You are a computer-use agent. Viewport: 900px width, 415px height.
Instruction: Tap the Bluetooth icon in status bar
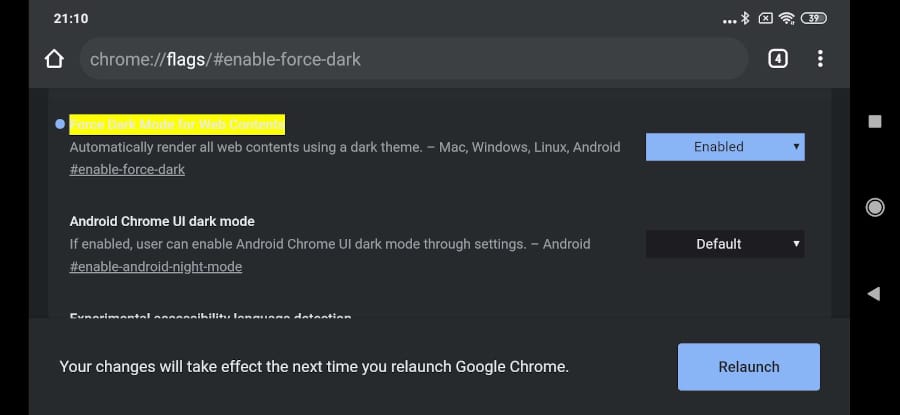pyautogui.click(x=745, y=18)
